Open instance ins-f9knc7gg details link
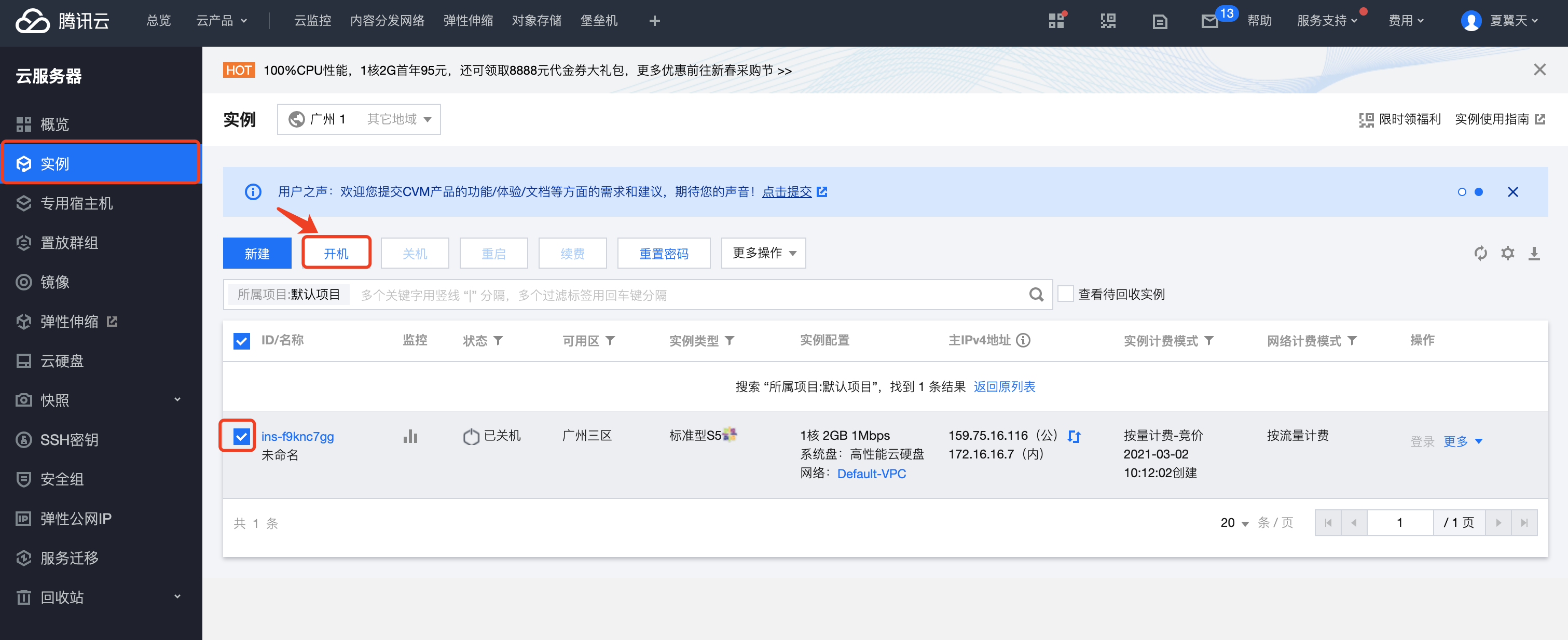Viewport: 1568px width, 640px height. [x=298, y=436]
